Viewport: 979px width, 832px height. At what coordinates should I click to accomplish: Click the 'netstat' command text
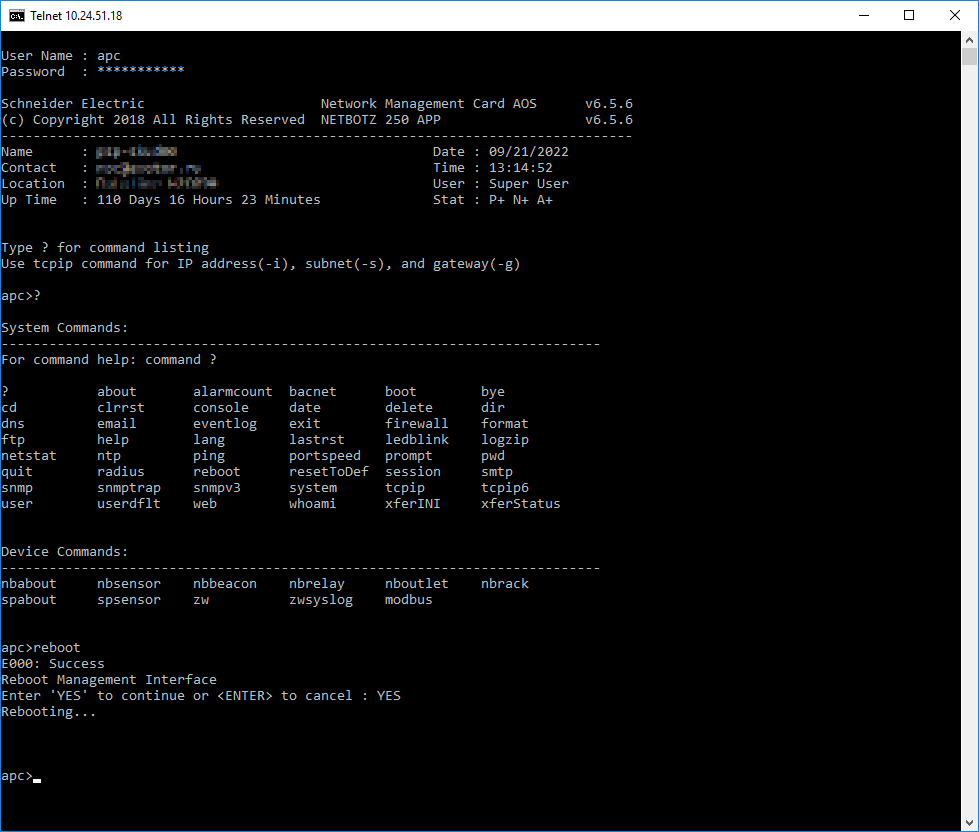coord(29,456)
